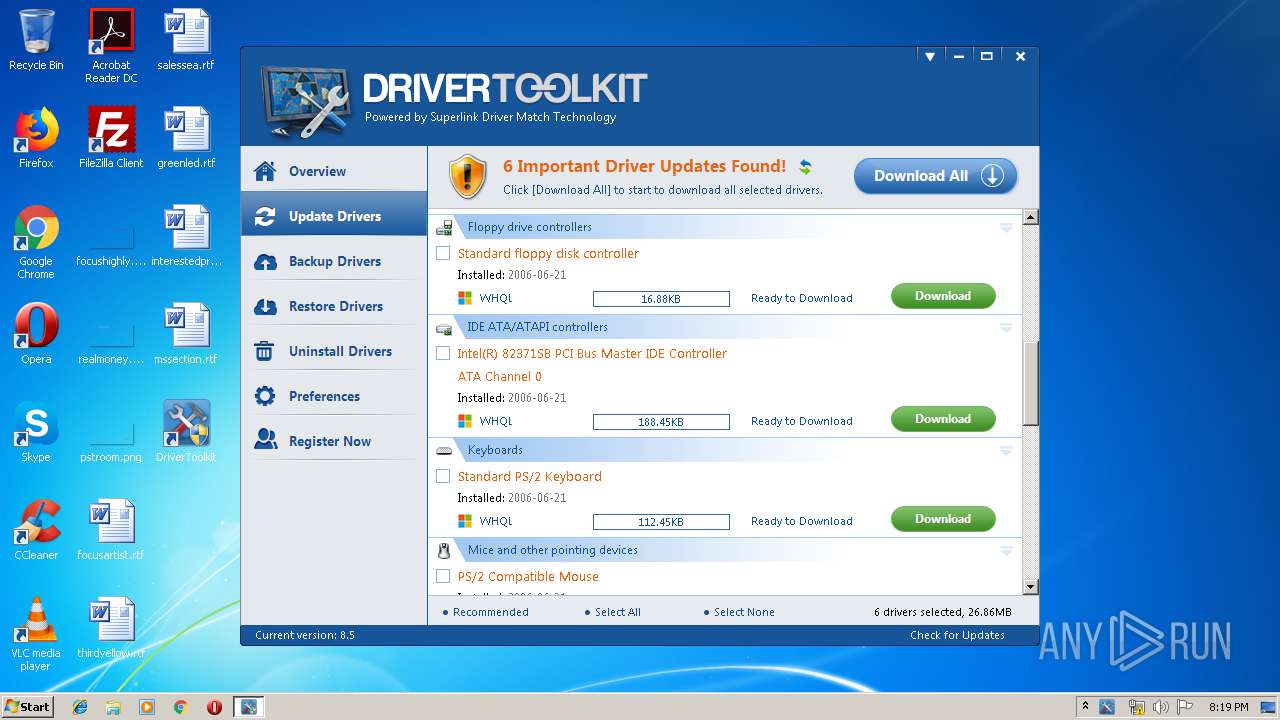
Task: Click the Download All button
Action: pos(935,176)
